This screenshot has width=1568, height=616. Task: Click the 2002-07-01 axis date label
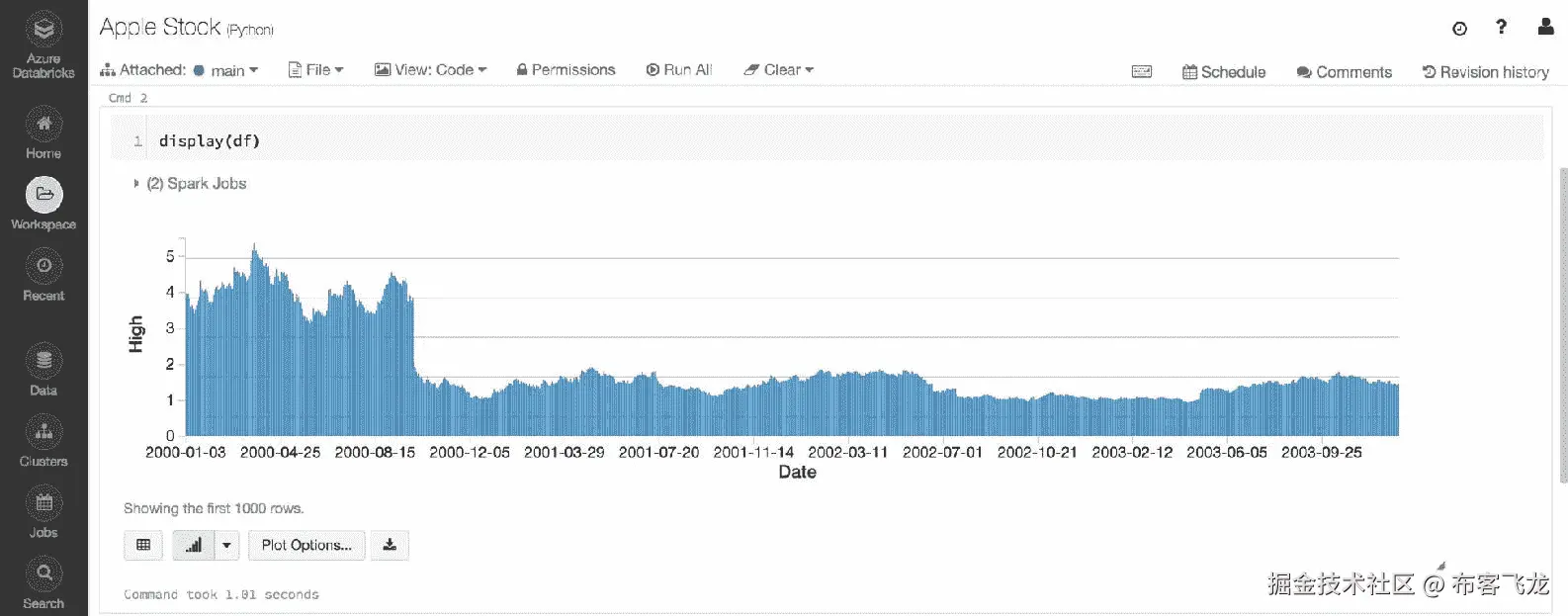pos(942,453)
